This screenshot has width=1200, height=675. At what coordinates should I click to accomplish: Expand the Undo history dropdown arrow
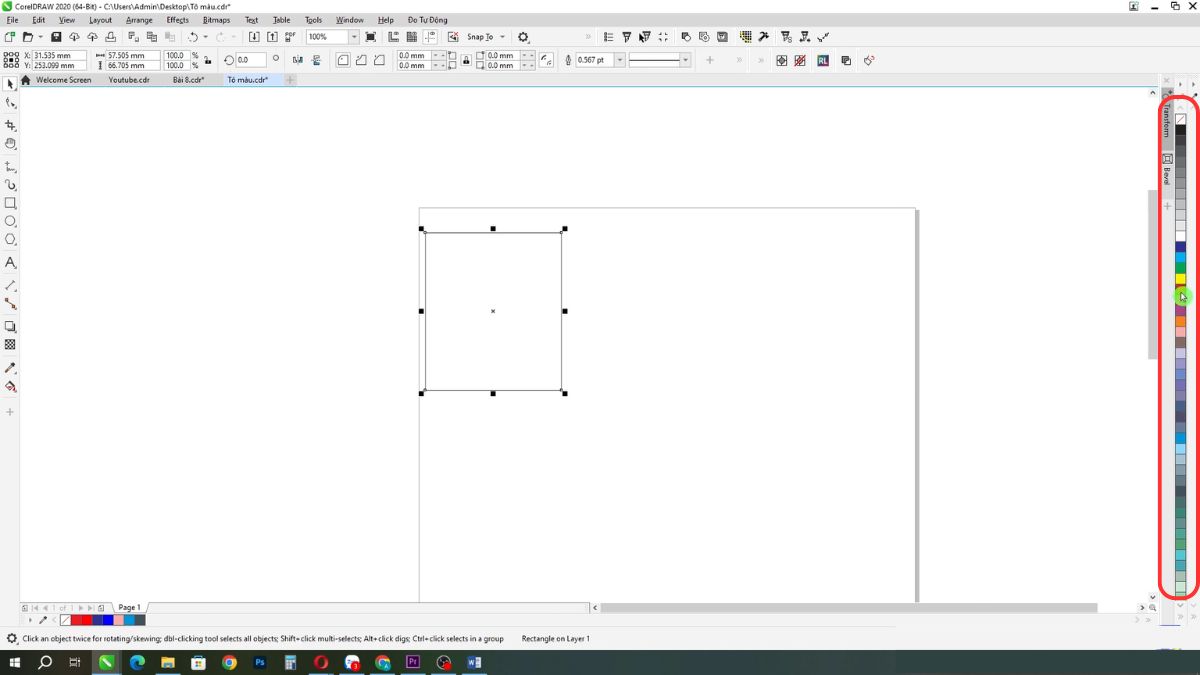(206, 37)
